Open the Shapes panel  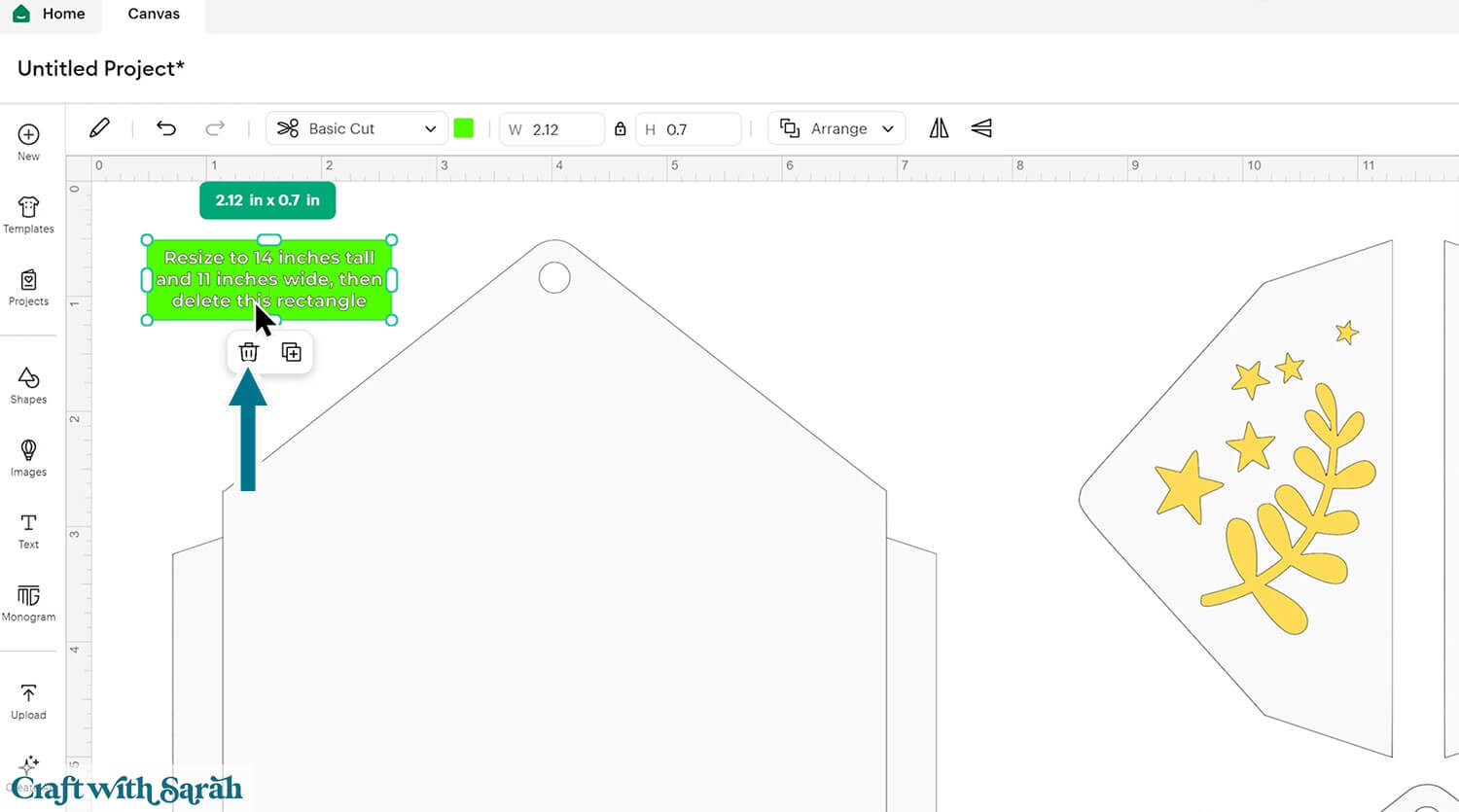pos(28,386)
